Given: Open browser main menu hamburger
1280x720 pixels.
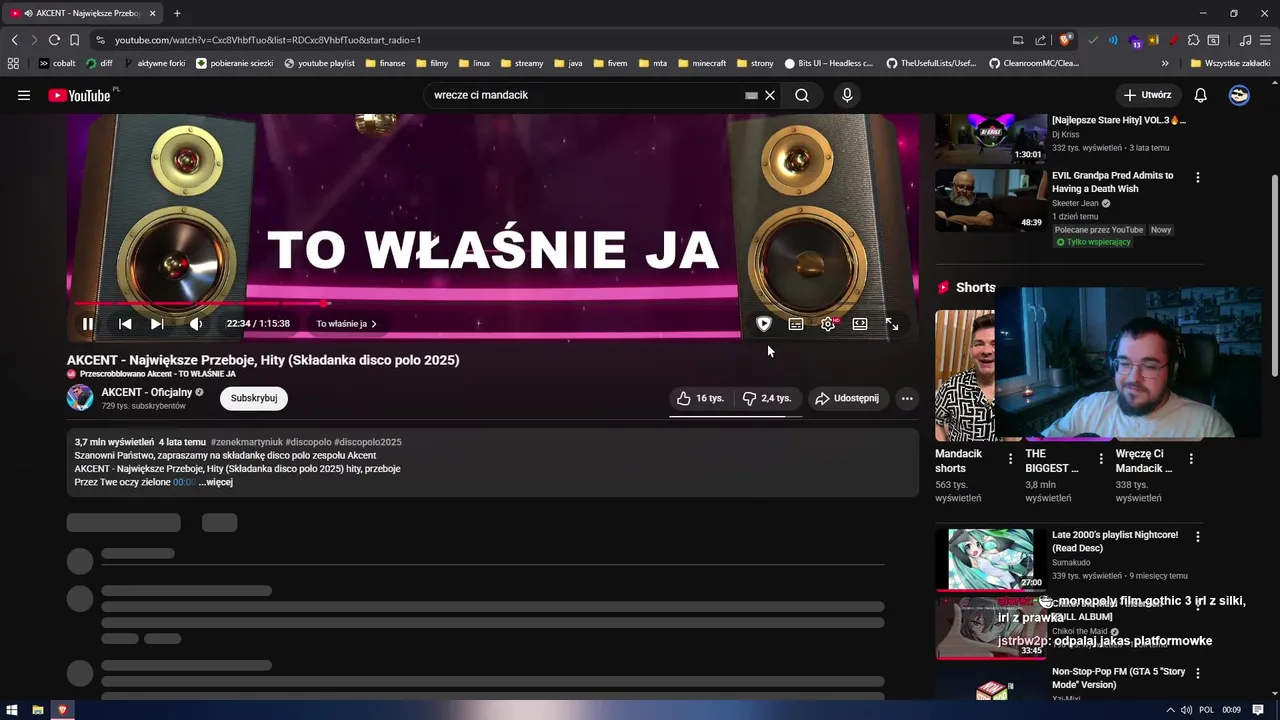Looking at the screenshot, I should pyautogui.click(x=1265, y=40).
